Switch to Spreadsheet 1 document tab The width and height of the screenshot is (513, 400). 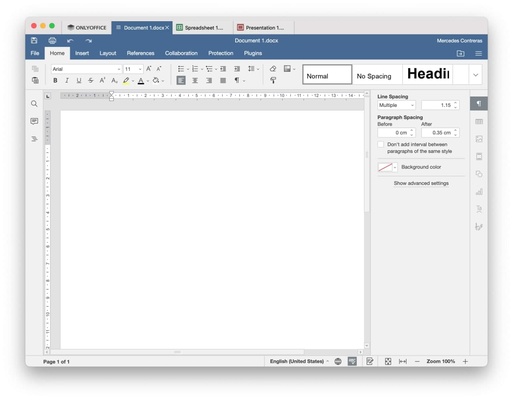click(203, 28)
